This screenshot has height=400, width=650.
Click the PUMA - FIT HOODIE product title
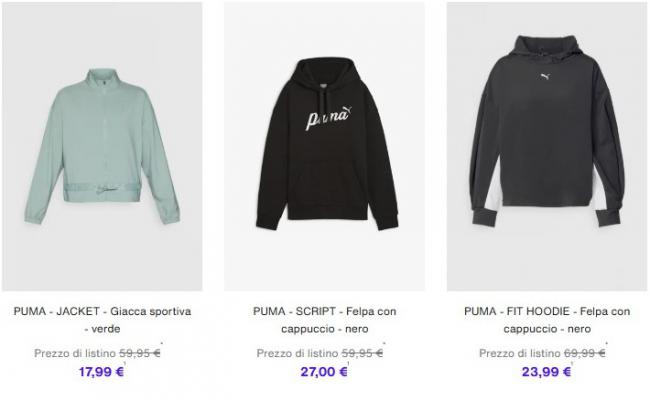(547, 320)
